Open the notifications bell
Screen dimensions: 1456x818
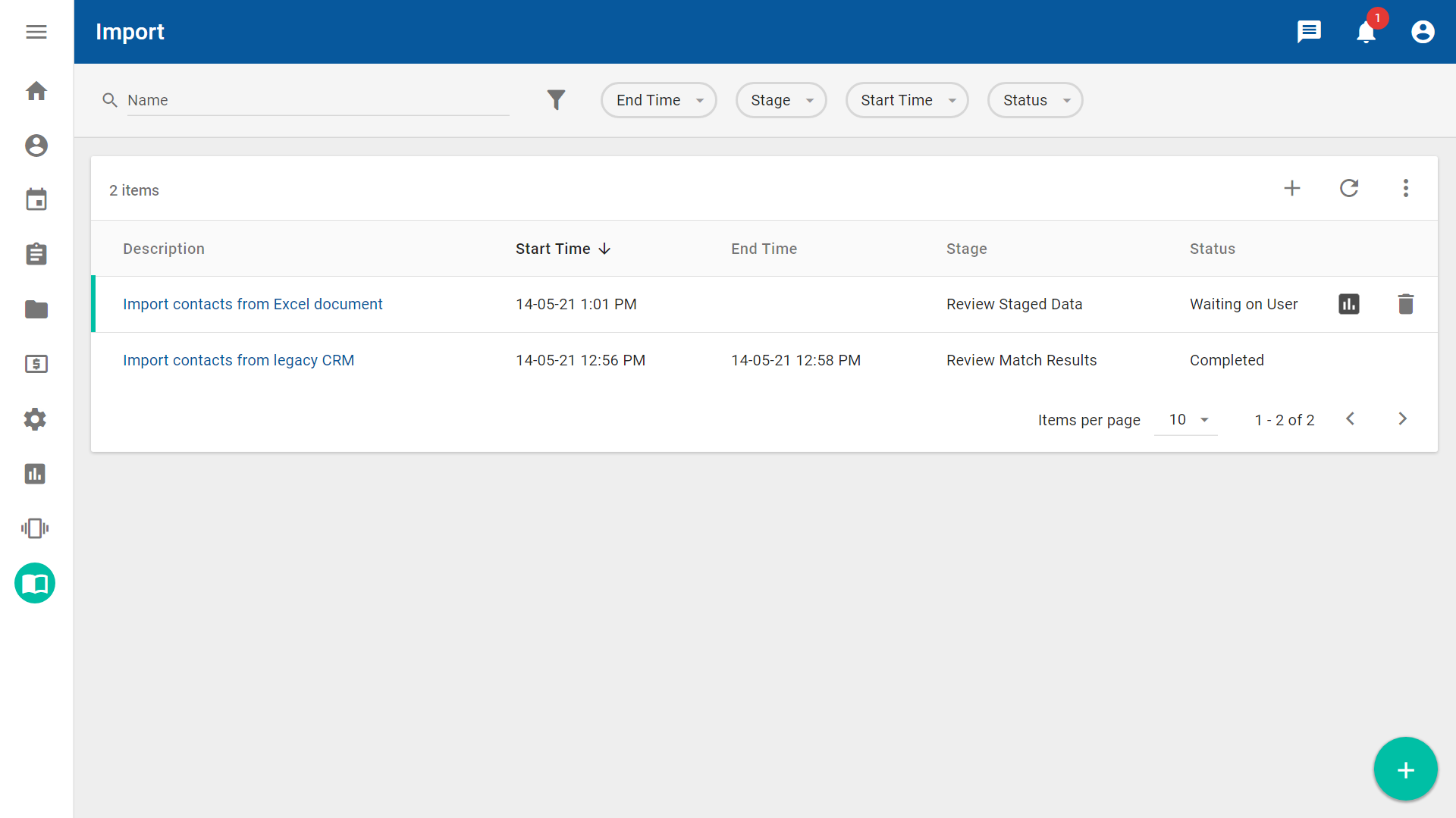tap(1365, 32)
